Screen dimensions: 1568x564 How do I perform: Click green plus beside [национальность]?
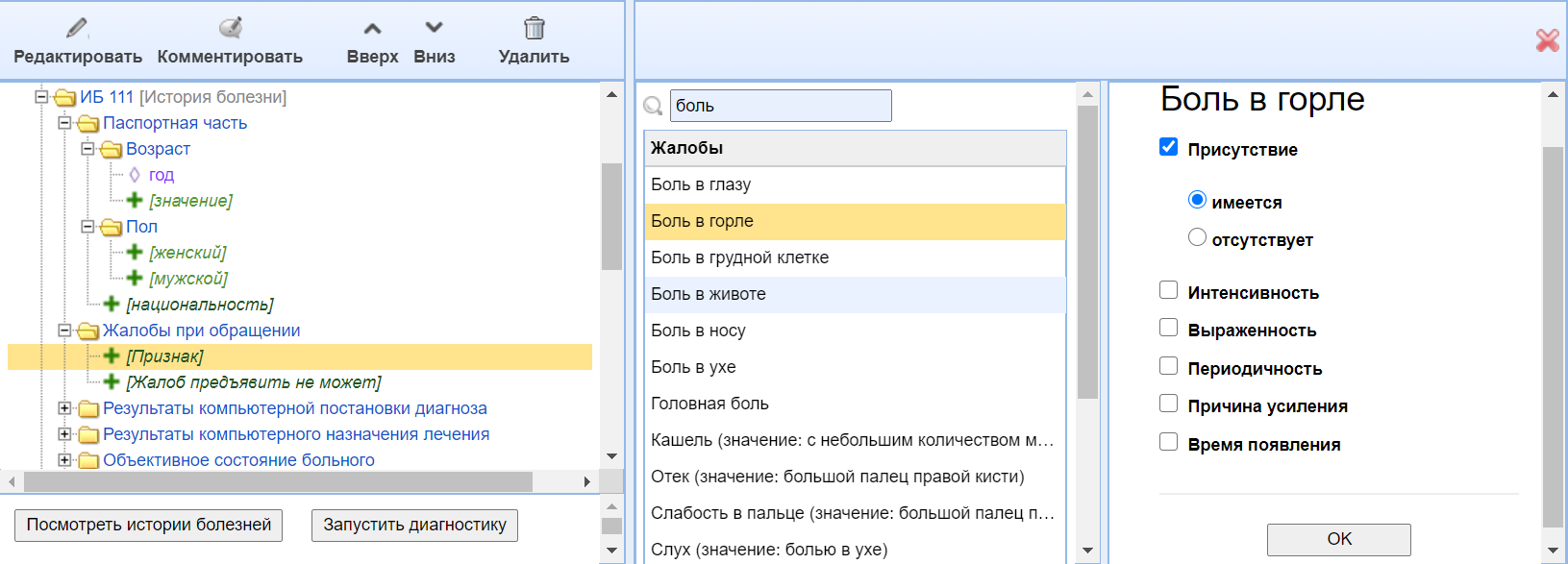112,304
